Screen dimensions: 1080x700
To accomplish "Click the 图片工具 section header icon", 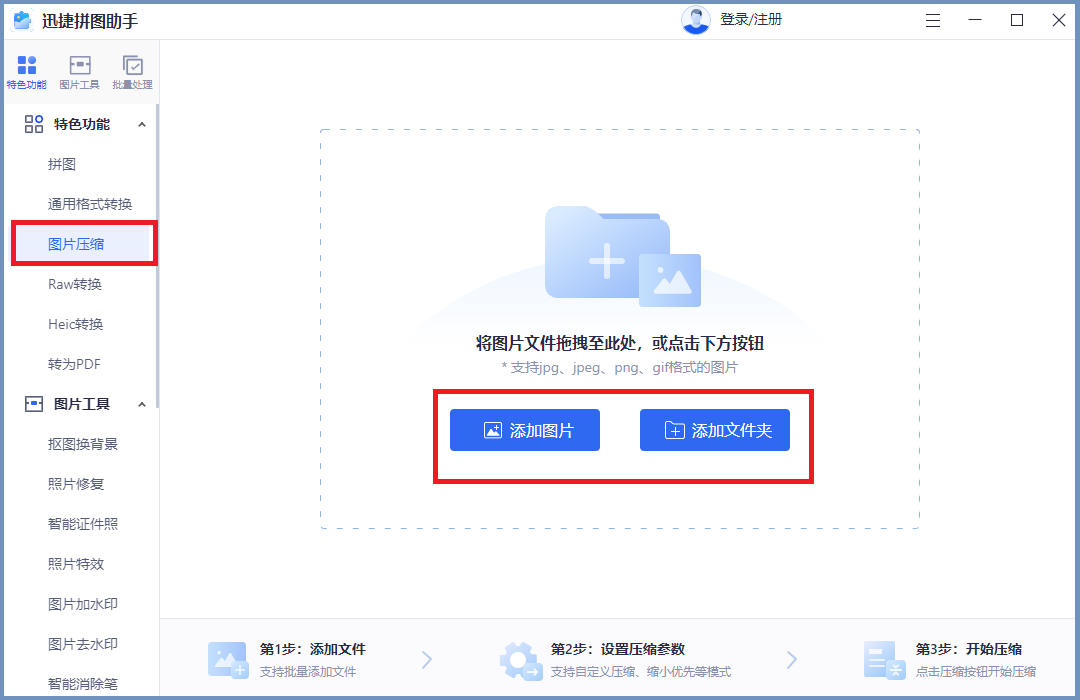I will point(34,404).
